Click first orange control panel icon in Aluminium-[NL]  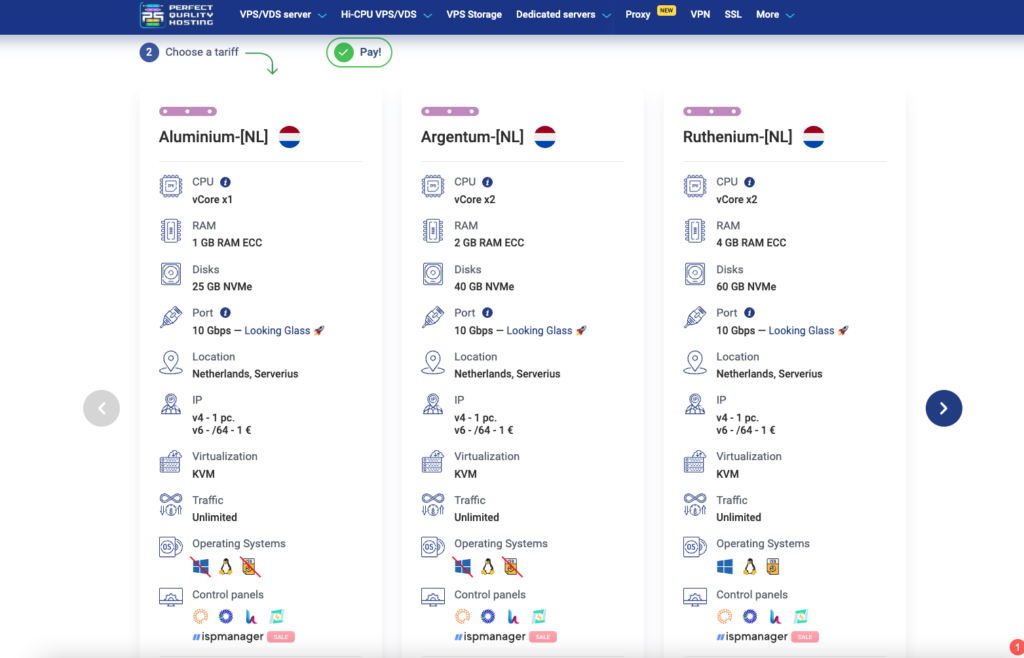[x=201, y=617]
